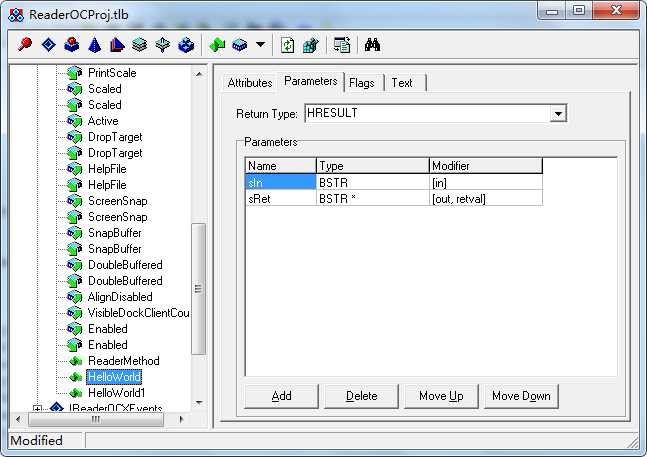Screen dimensions: 647x457
Task: Select the sIn parameter name cell
Action: [281, 182]
